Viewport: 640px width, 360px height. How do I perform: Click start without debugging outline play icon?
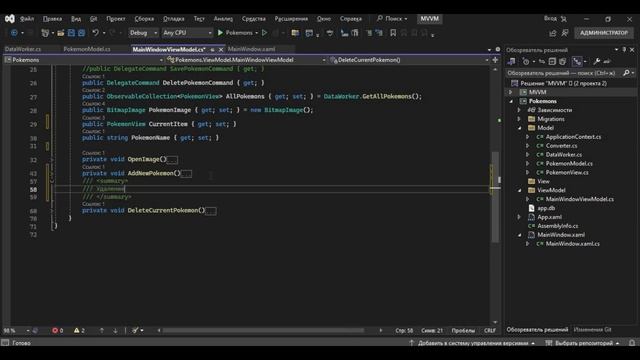click(x=264, y=33)
